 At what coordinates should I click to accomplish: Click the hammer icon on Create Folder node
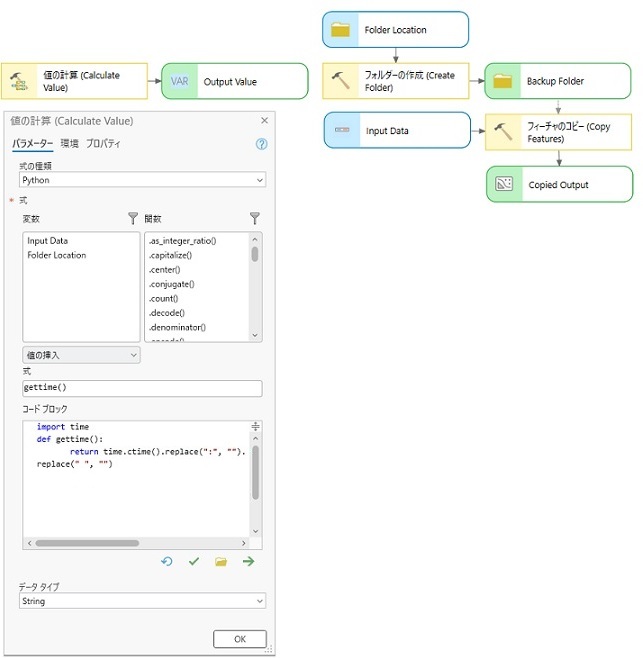point(341,82)
